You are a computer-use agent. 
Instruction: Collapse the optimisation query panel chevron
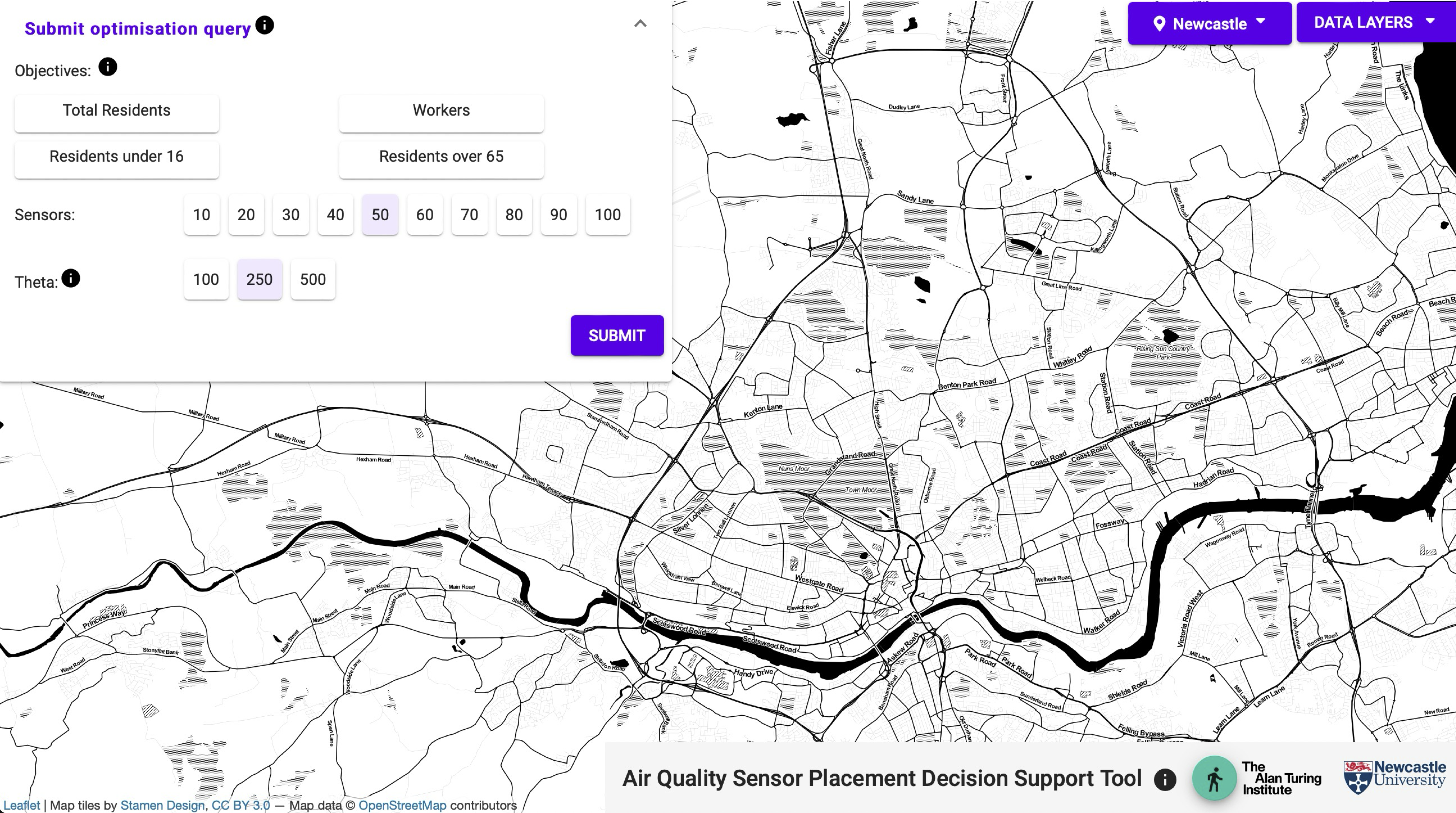[640, 24]
